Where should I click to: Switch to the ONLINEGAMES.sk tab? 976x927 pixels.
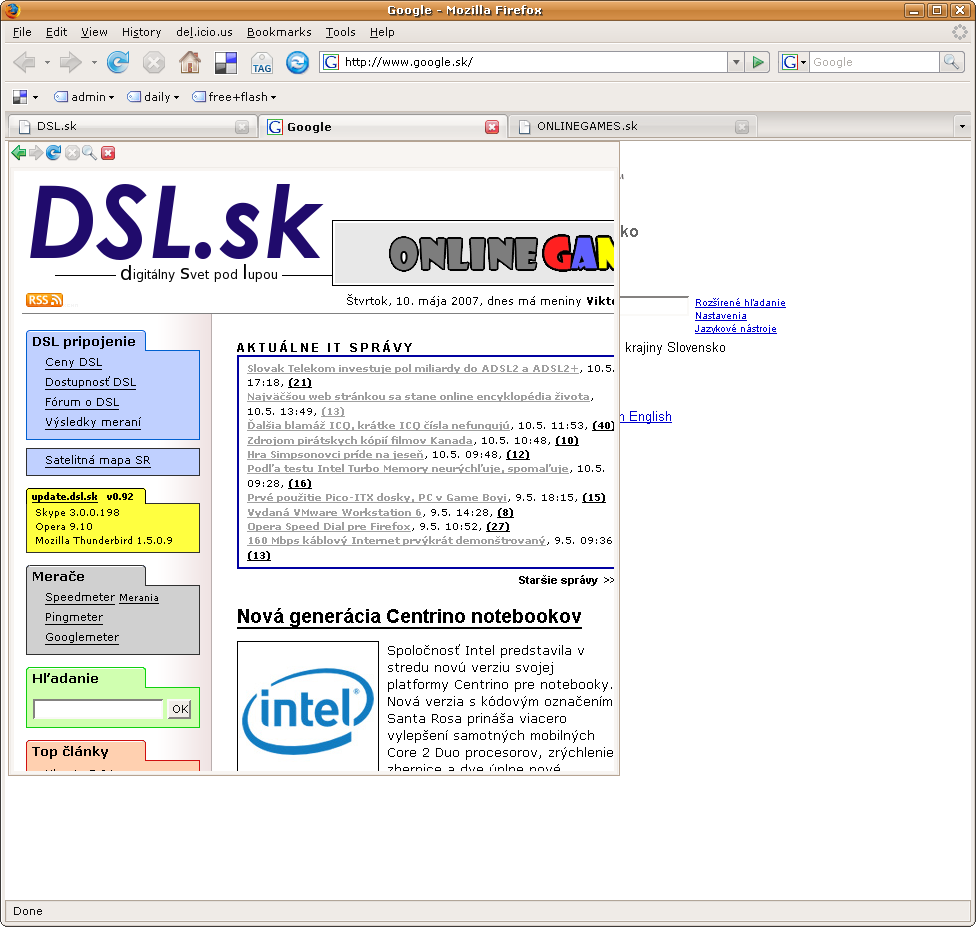point(632,126)
